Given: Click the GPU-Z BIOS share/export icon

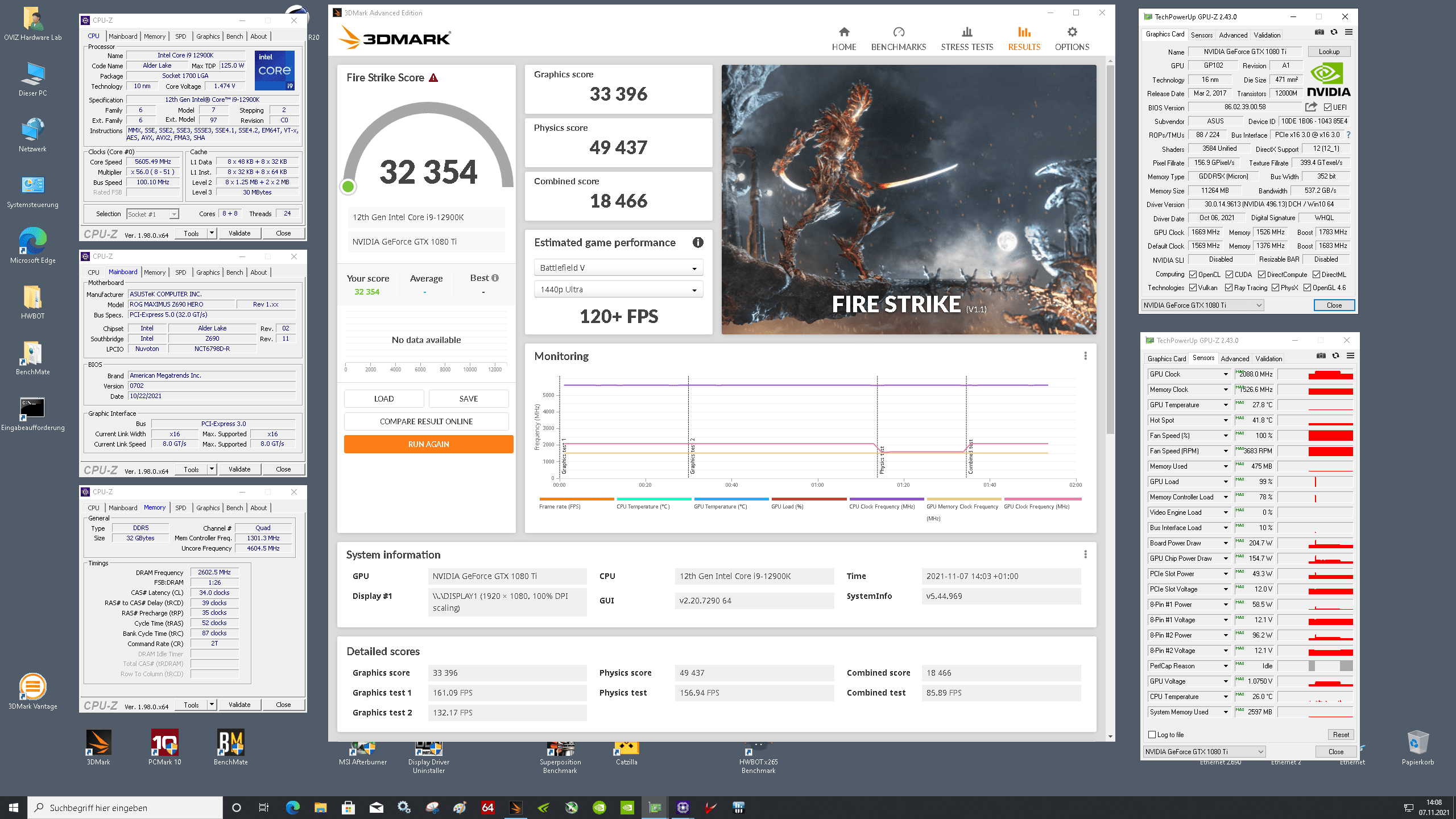Looking at the screenshot, I should pos(1311,107).
